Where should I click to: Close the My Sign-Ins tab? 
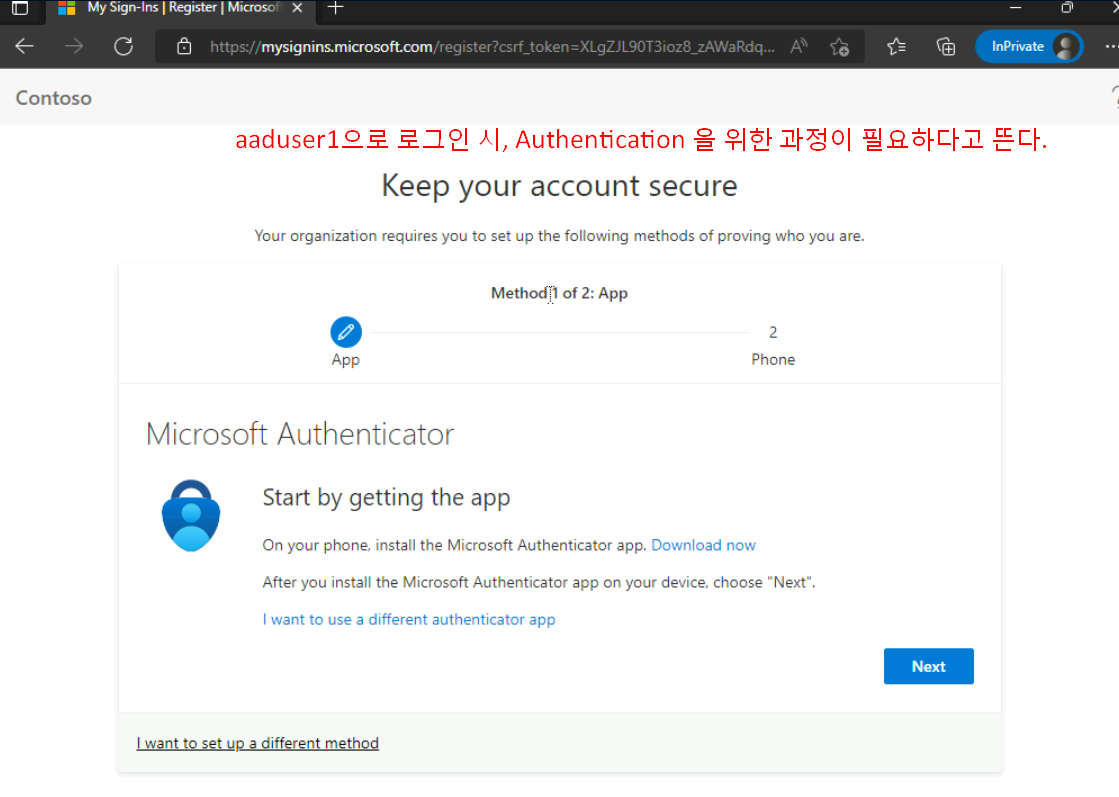coord(298,8)
